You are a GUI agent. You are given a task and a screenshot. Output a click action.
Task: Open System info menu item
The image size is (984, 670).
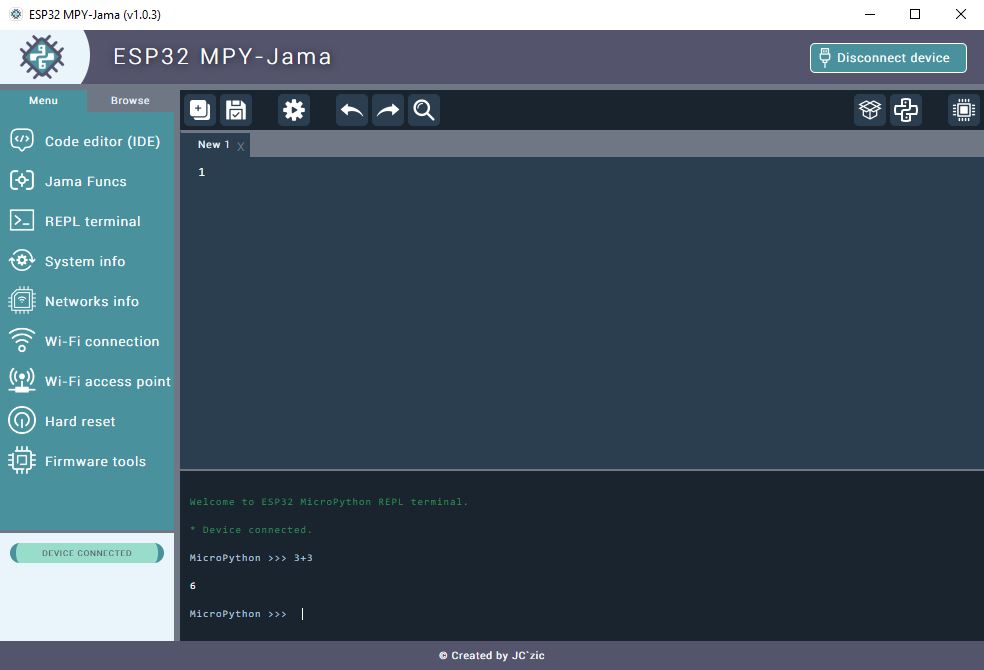tap(87, 261)
